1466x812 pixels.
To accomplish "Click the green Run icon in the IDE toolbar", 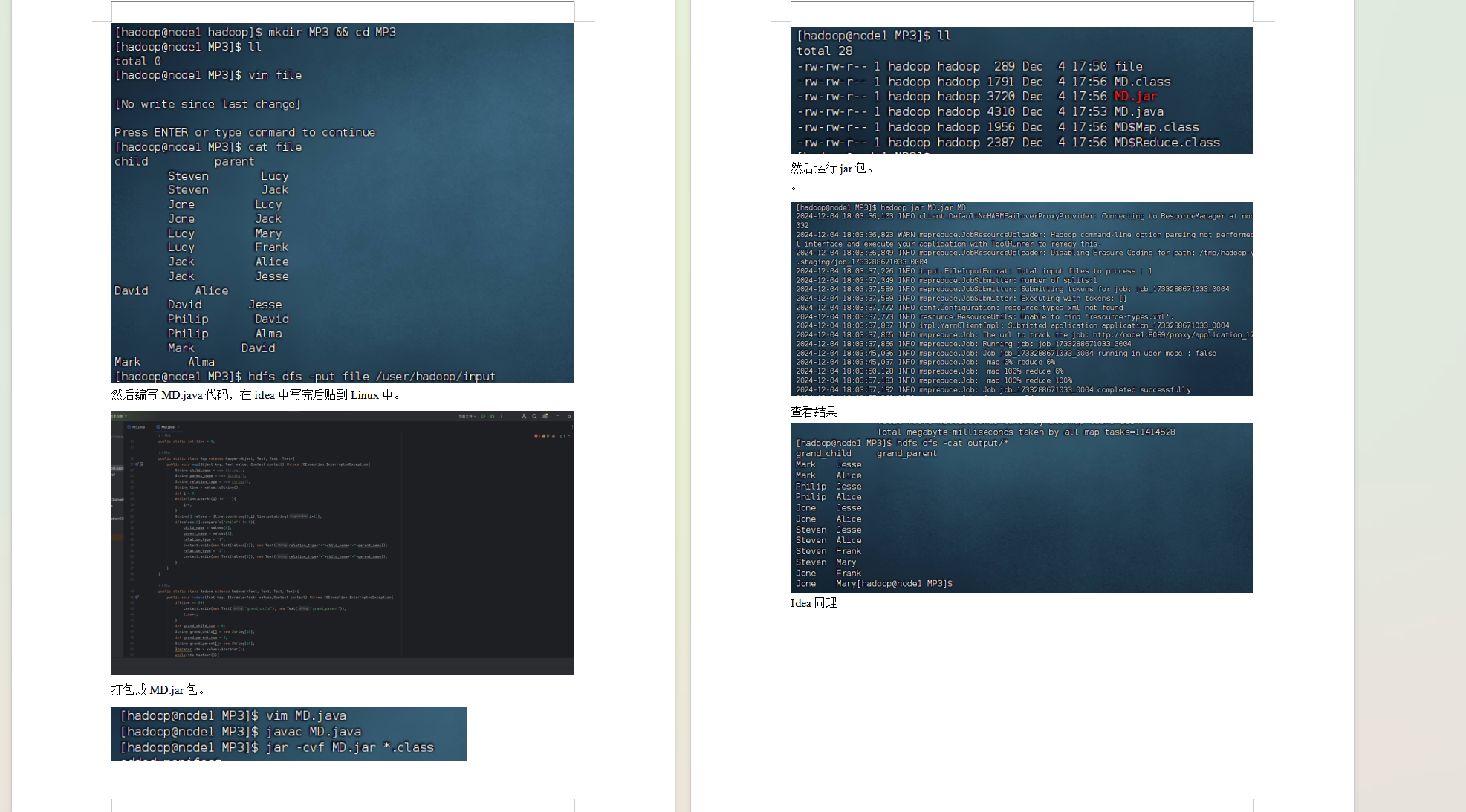I will [x=483, y=416].
